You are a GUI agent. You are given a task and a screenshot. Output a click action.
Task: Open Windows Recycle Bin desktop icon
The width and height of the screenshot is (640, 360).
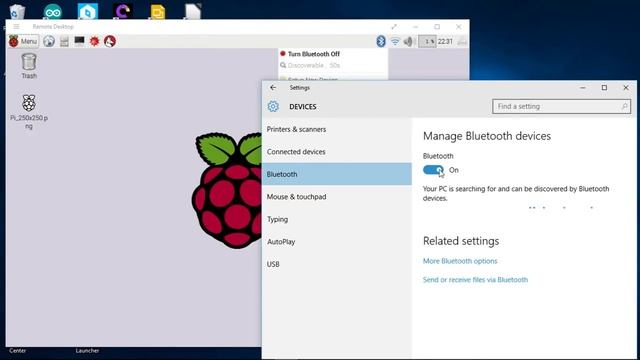click(17, 11)
